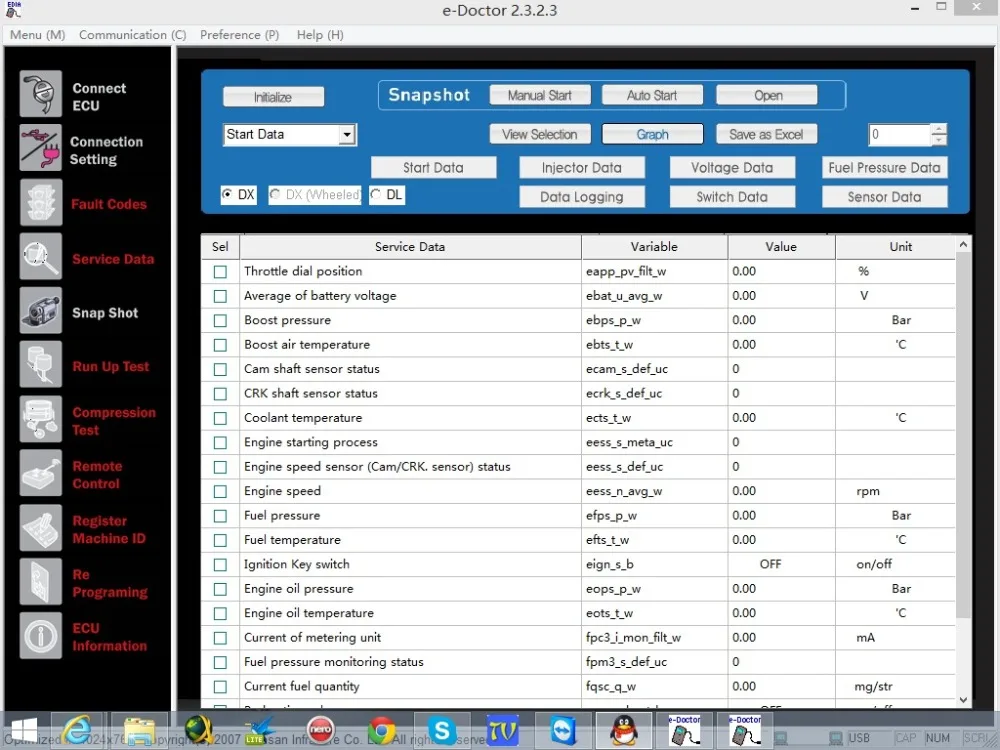The width and height of the screenshot is (1000, 750).
Task: Show ECU Information icon
Action: click(41, 636)
